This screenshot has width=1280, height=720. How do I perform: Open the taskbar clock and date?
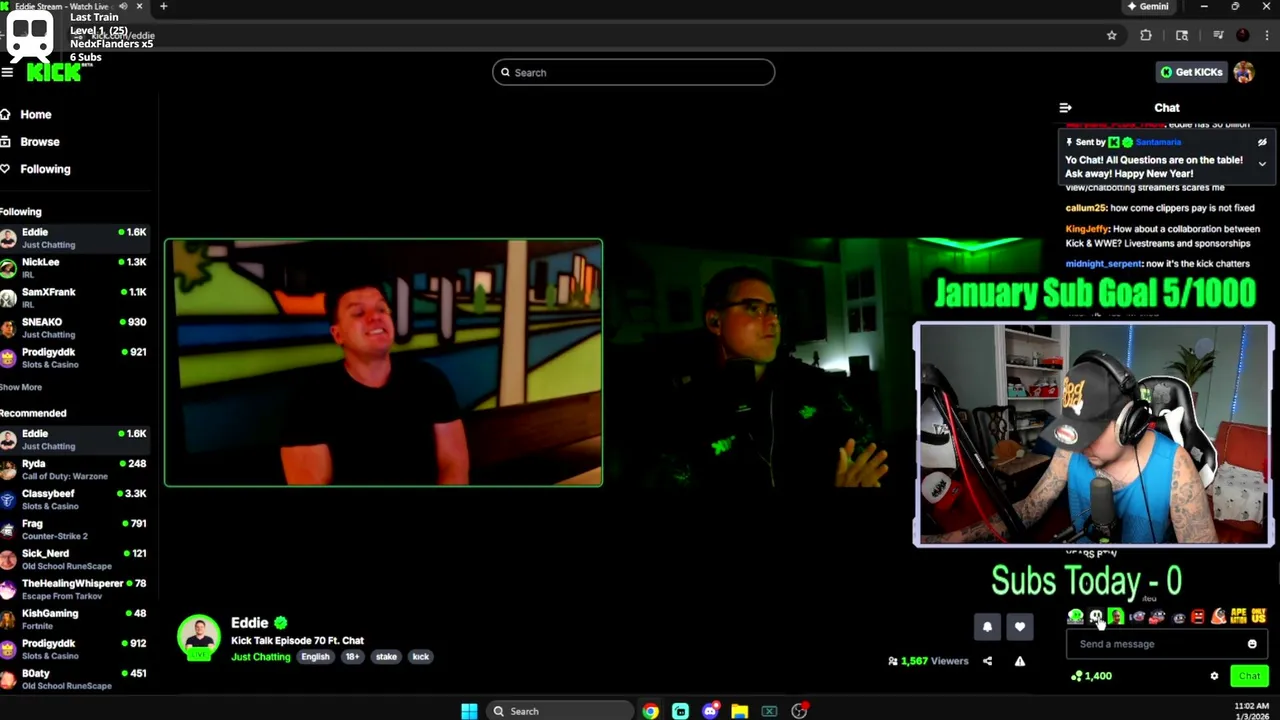point(1251,711)
